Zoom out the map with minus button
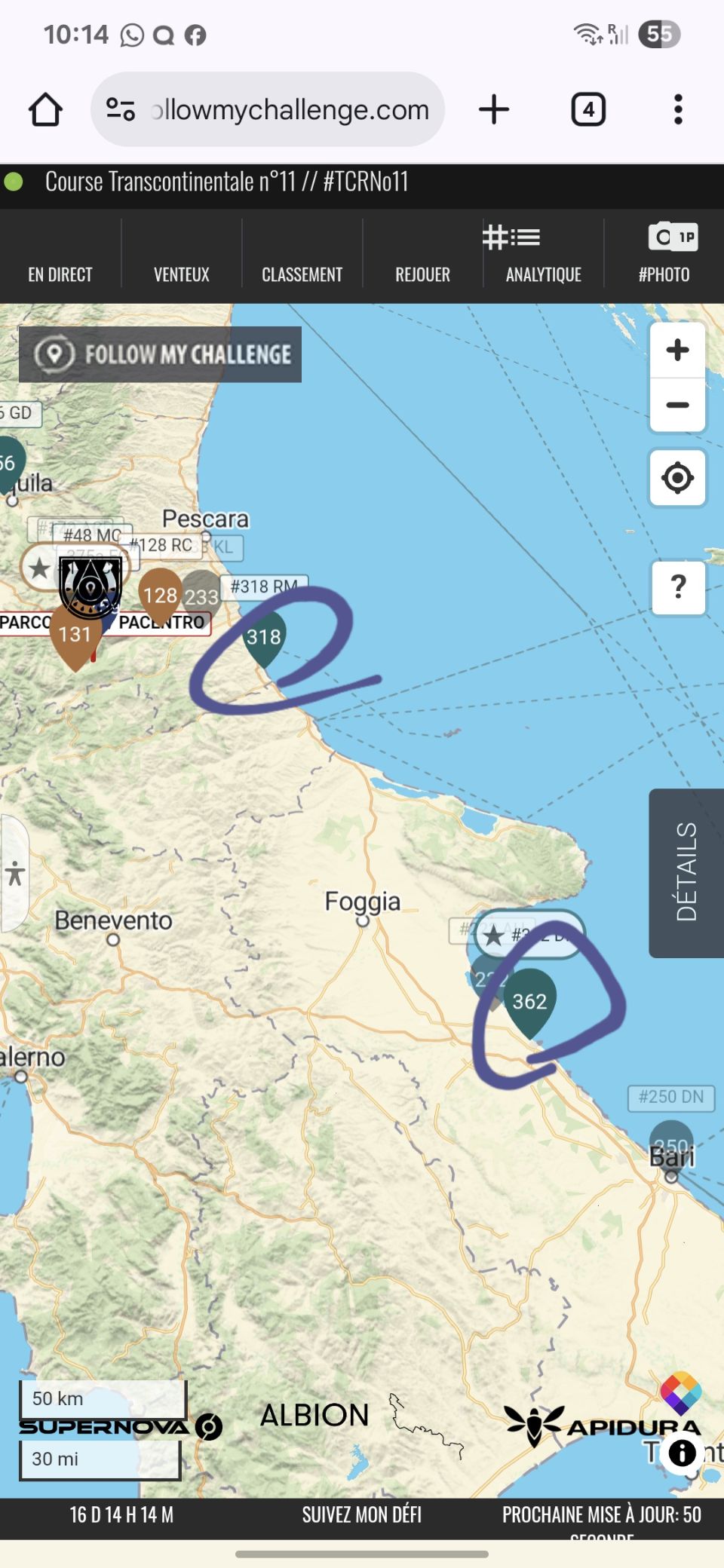This screenshot has height=1568, width=724. pyautogui.click(x=677, y=405)
